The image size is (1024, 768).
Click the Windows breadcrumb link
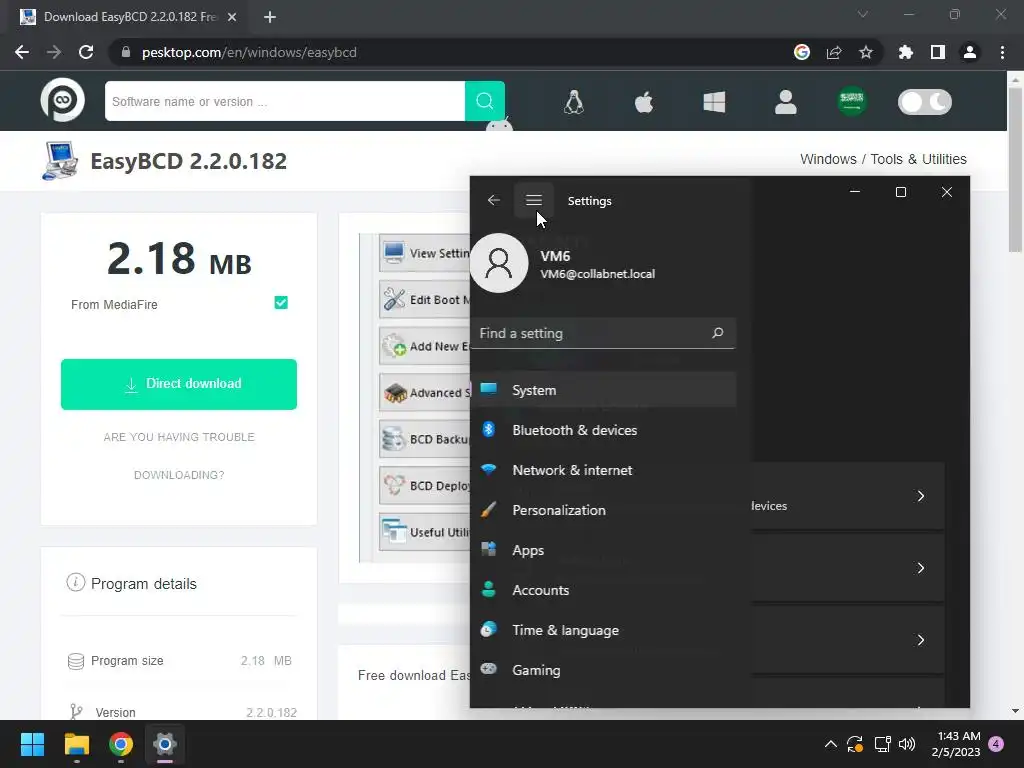point(828,159)
